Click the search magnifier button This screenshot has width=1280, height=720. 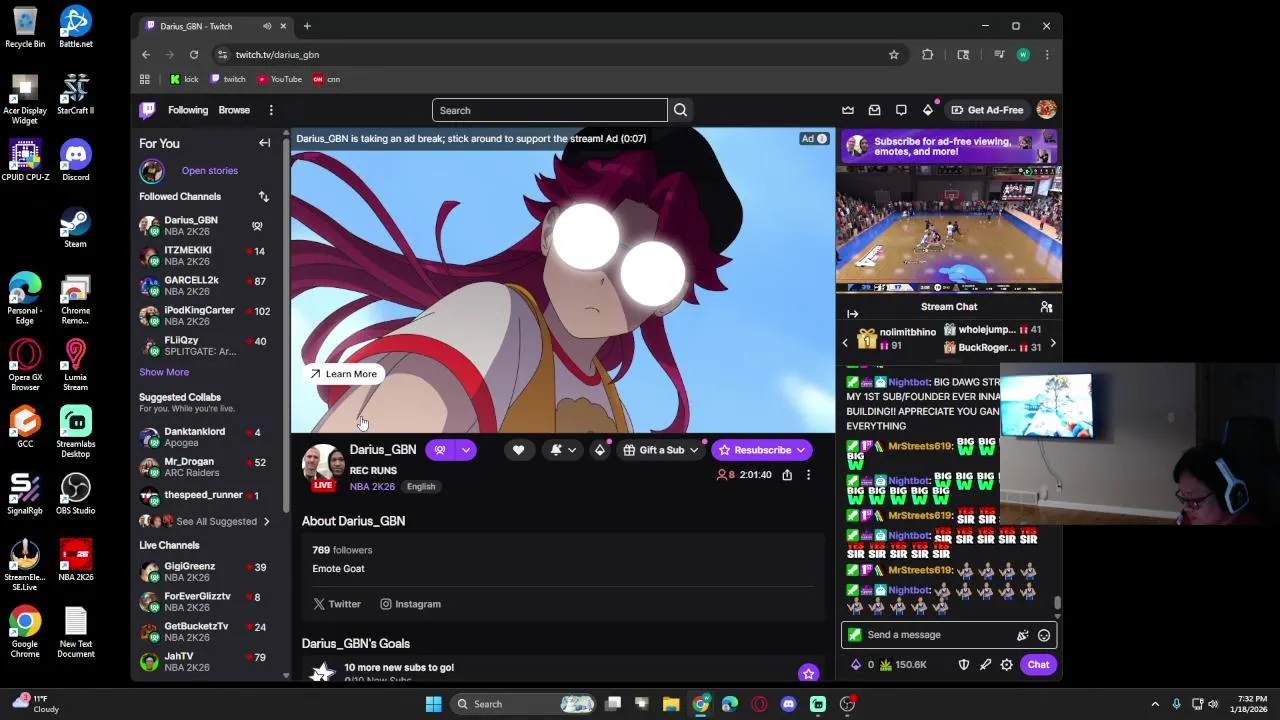(x=680, y=110)
